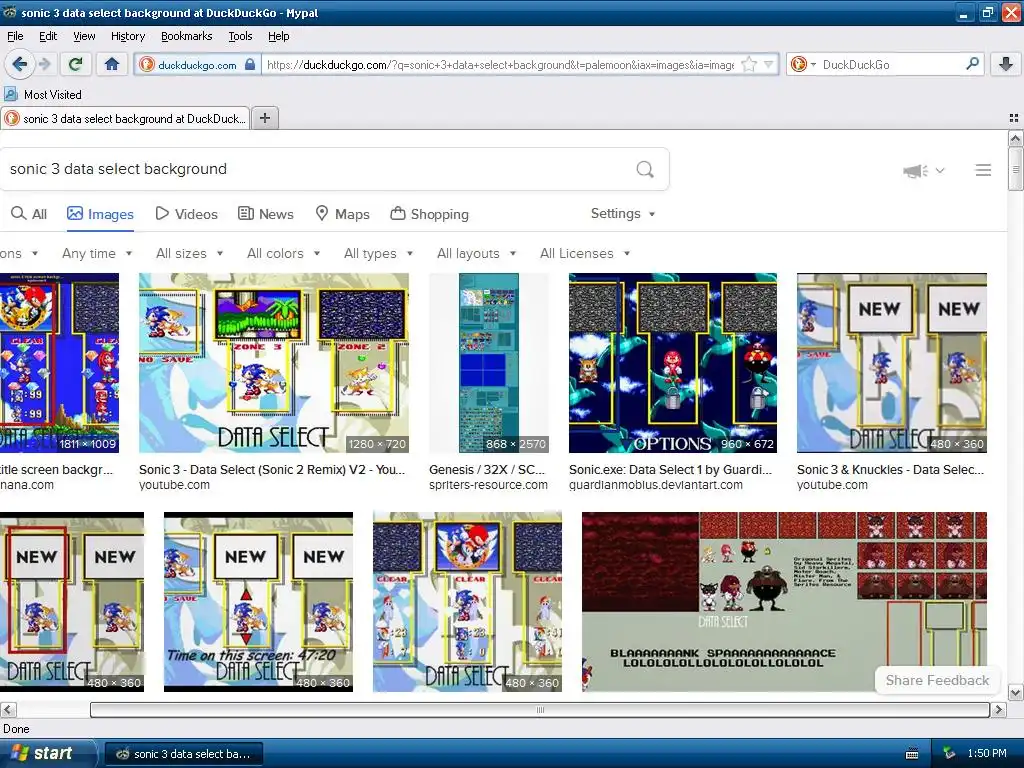
Task: Click the Mypal taskbar button 'sonic 3 data select ba...'
Action: pos(185,754)
